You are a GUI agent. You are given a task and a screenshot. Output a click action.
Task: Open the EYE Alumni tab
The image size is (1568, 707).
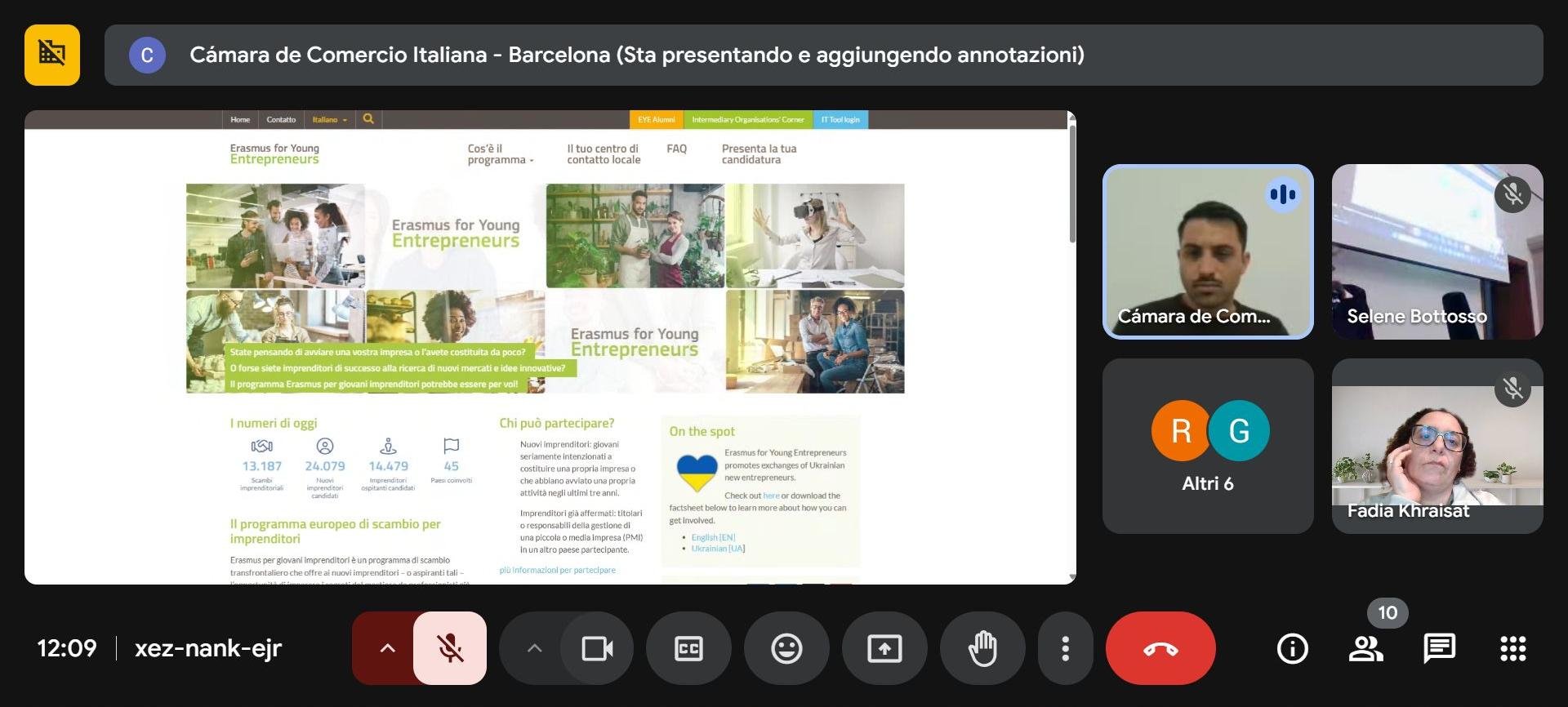tap(657, 120)
